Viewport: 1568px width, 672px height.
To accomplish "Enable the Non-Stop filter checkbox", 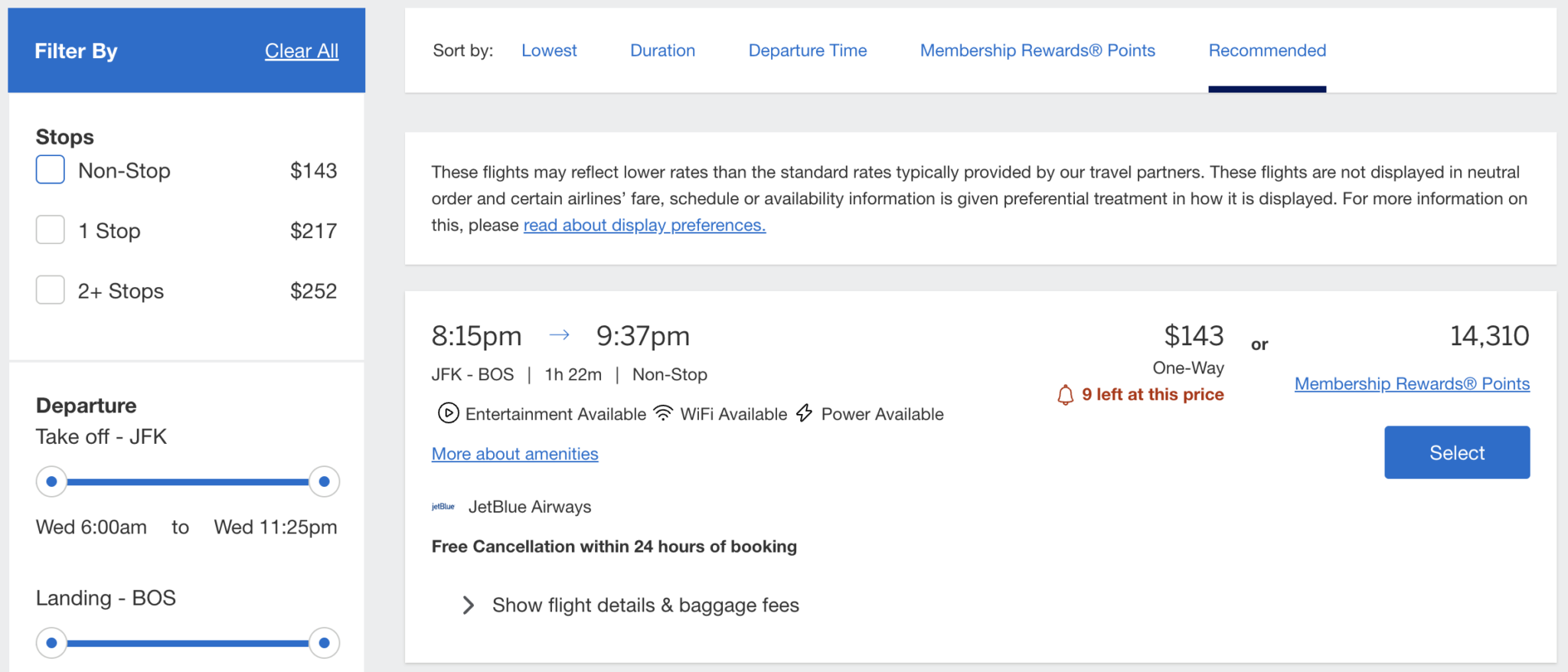I will (x=49, y=170).
